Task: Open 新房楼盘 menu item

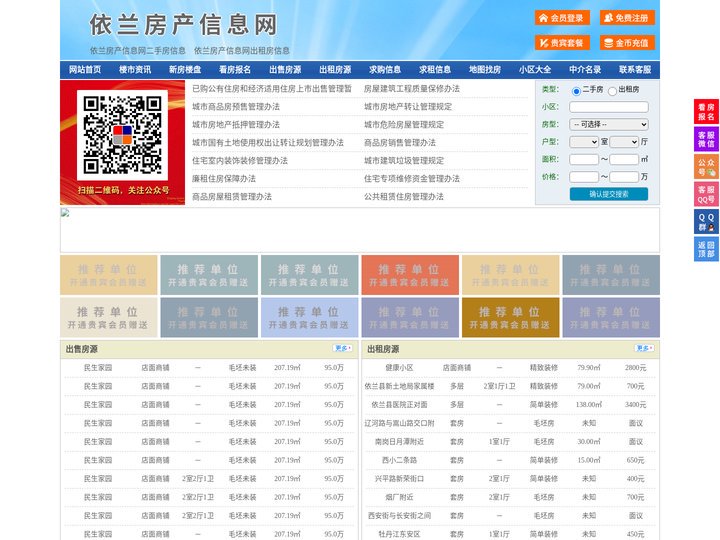Action: [x=185, y=70]
